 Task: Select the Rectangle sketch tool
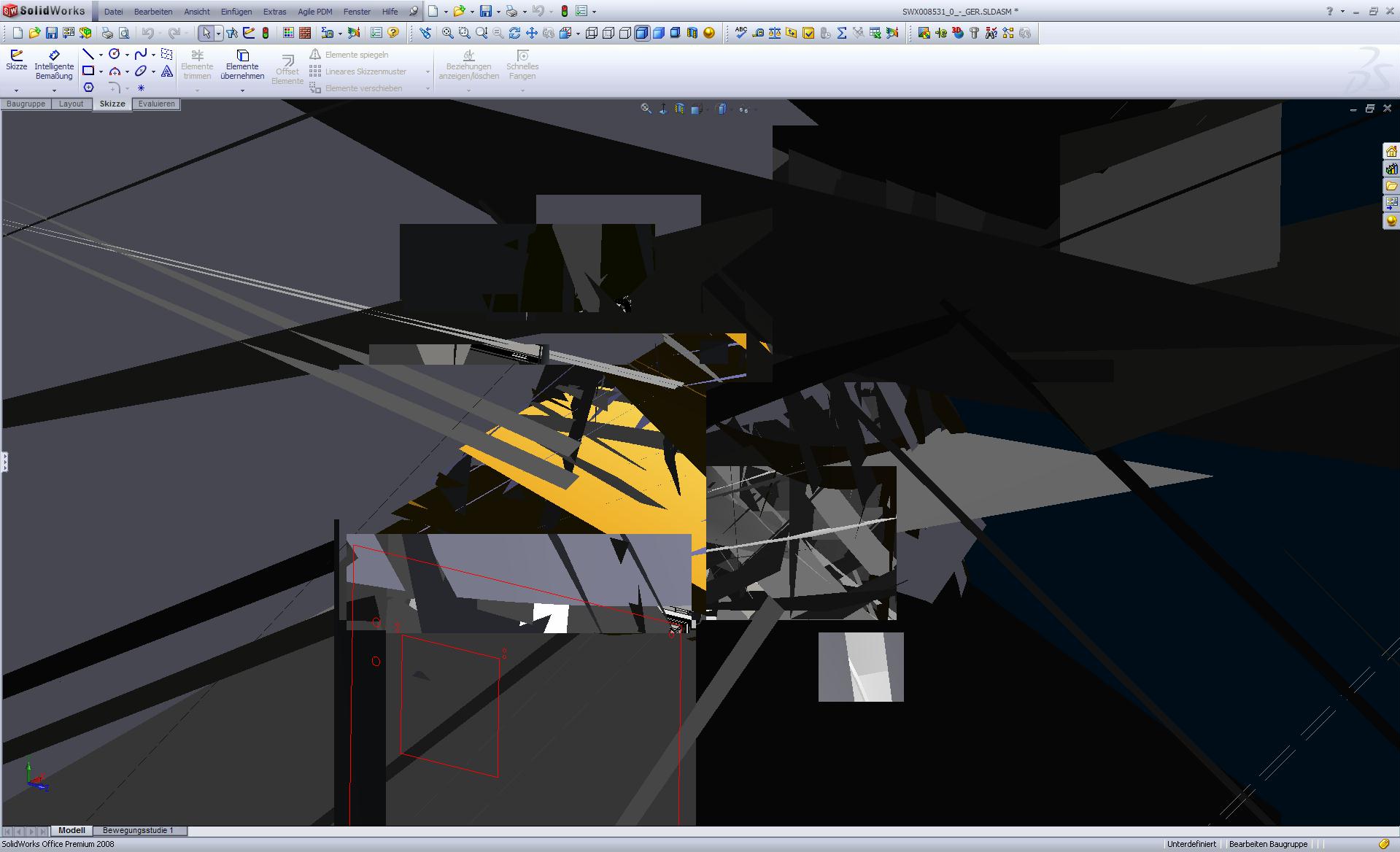(x=88, y=71)
